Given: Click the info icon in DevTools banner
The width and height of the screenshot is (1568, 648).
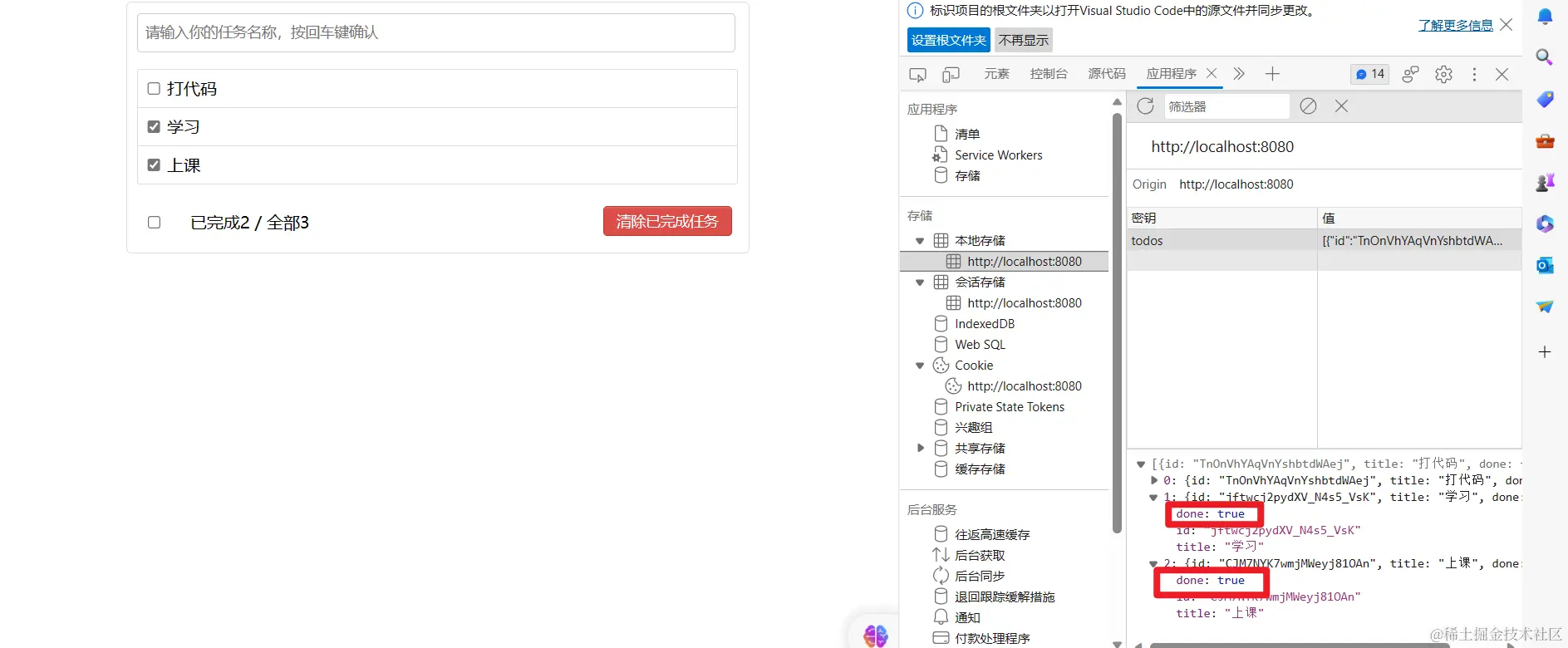Looking at the screenshot, I should pyautogui.click(x=915, y=11).
